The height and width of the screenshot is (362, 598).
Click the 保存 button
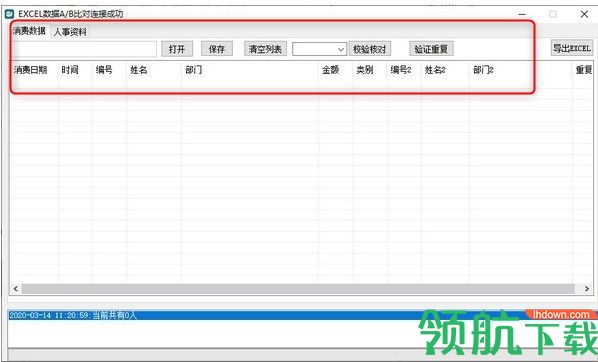click(x=217, y=49)
